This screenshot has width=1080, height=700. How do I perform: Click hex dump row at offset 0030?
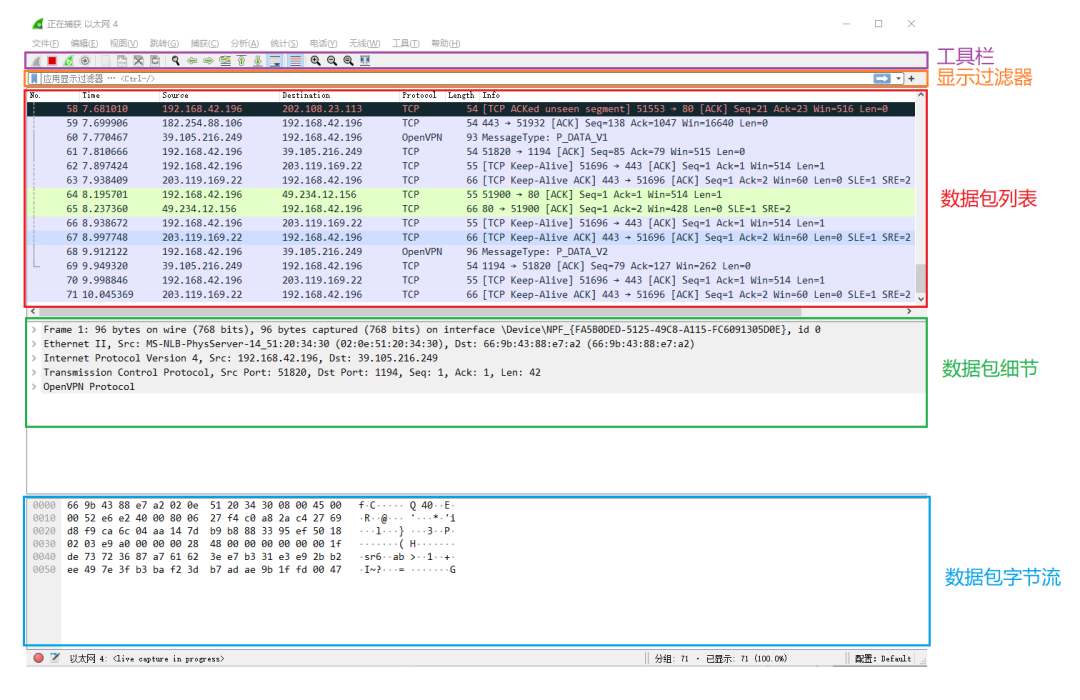(245, 544)
